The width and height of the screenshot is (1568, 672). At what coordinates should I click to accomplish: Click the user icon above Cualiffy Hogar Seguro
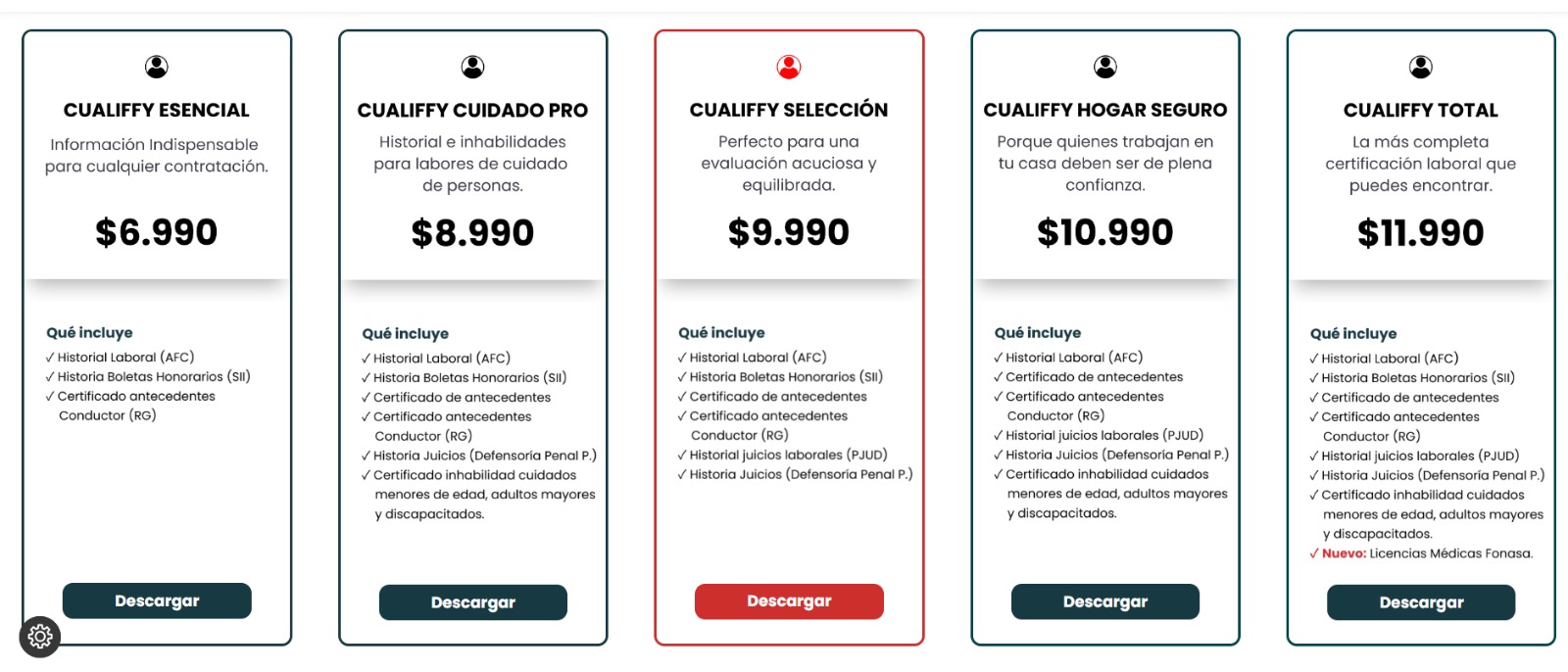point(1105,67)
